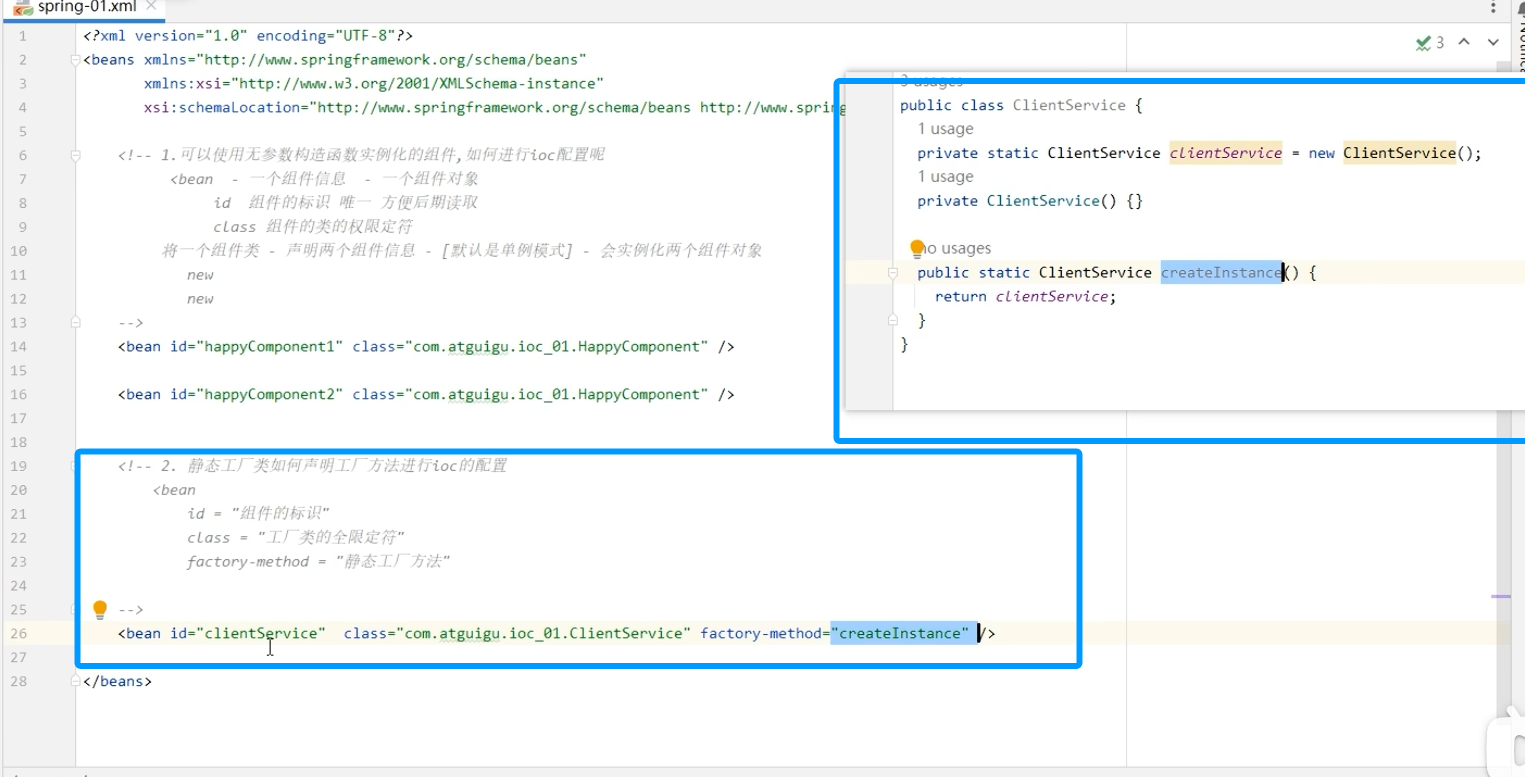Click the 'return clientService;' statement in the popup
The image size is (1525, 777).
pyautogui.click(x=1025, y=297)
